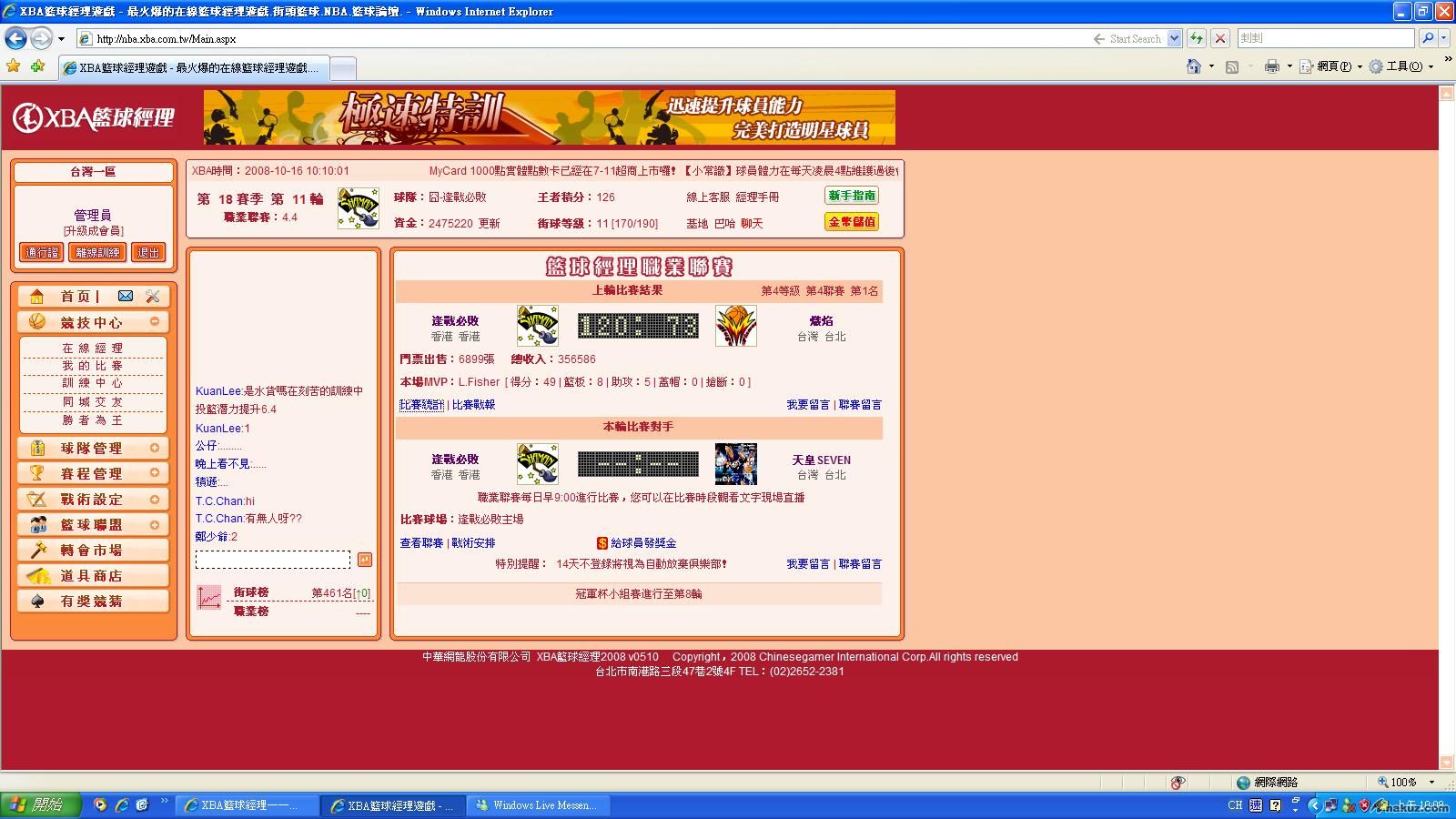Click the 退出 logout button
The width and height of the screenshot is (1456, 819).
coord(148,253)
